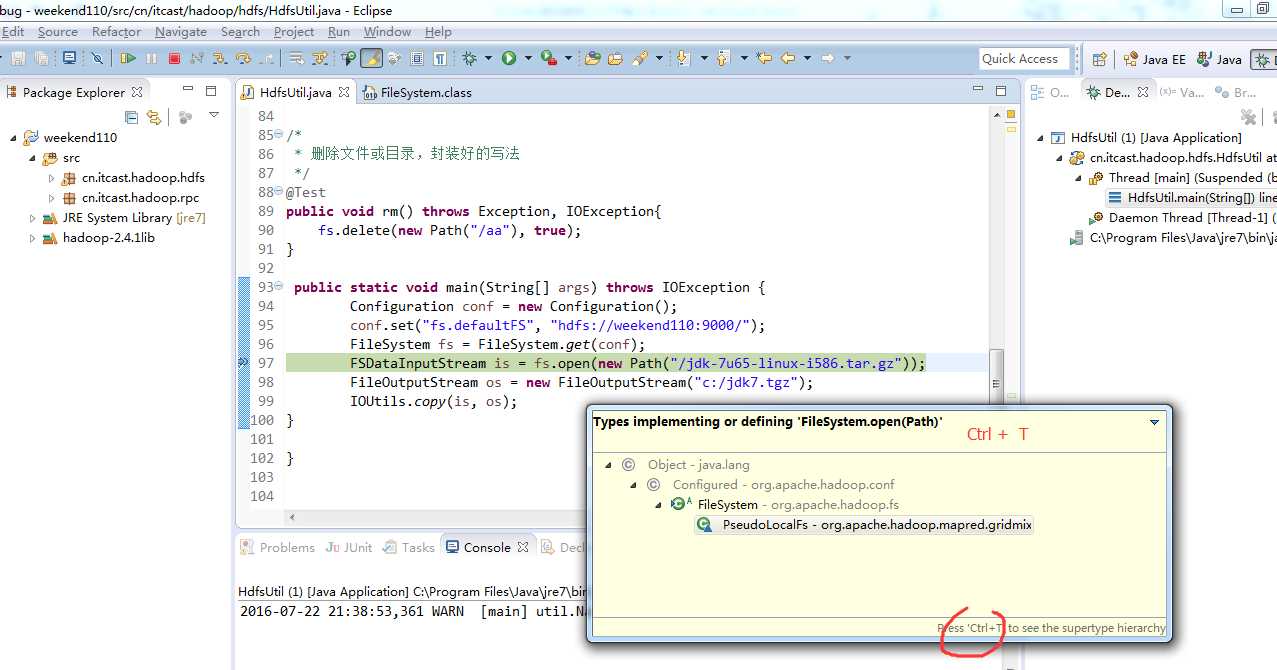Click the line 97 instruction pointer marker
The image size is (1277, 670).
[x=242, y=364]
